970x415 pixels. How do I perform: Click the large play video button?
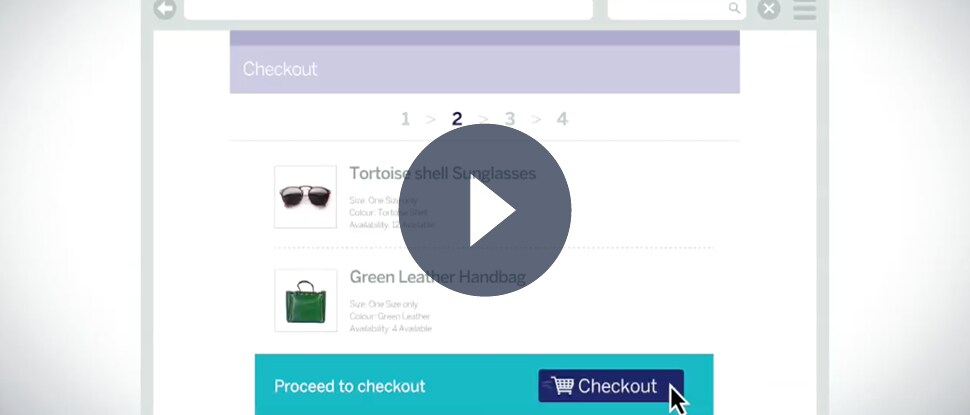pos(485,210)
